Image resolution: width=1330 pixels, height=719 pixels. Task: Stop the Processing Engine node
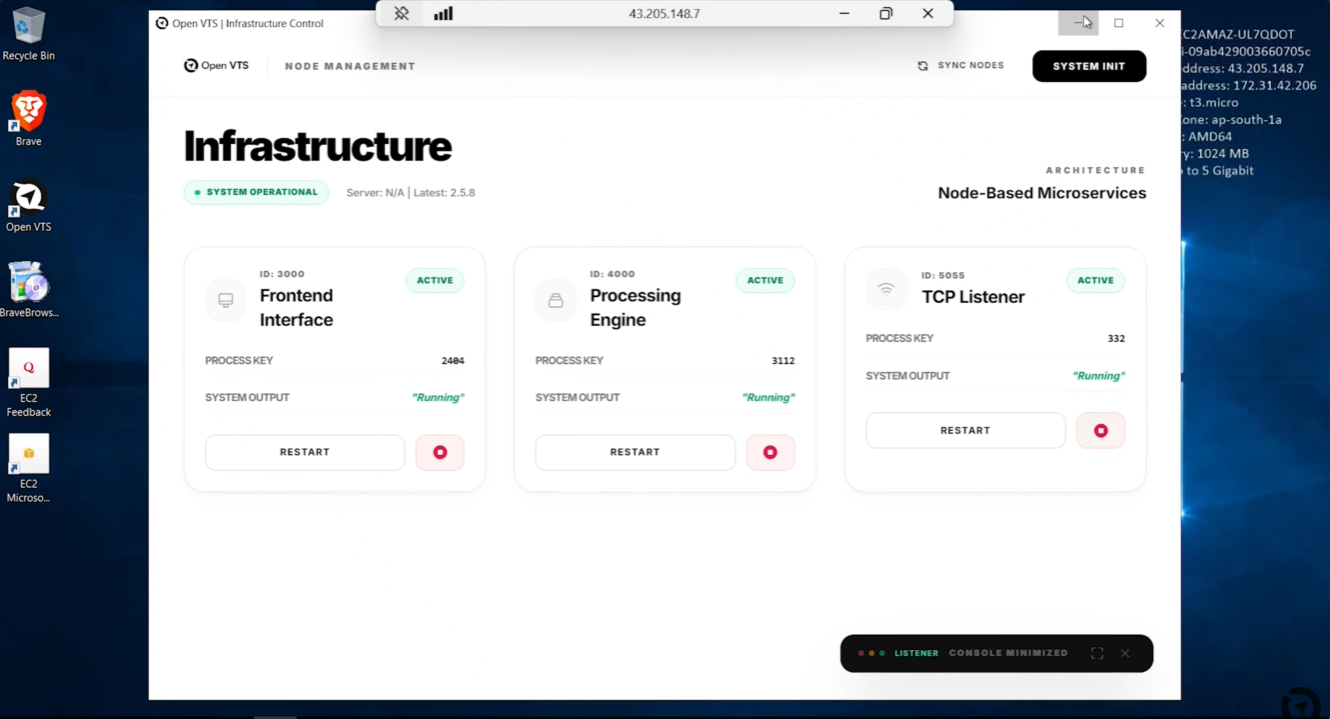pos(770,452)
